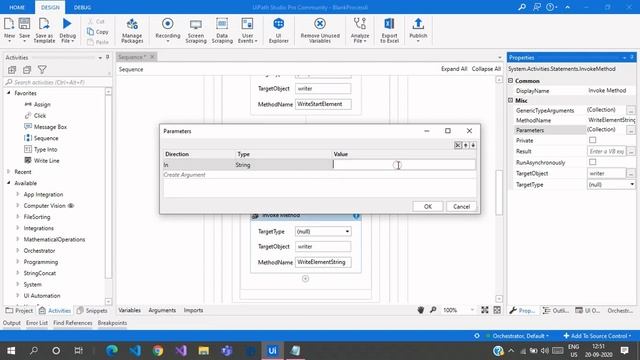Select the Message Box activity
The image size is (640, 360).
(45, 127)
